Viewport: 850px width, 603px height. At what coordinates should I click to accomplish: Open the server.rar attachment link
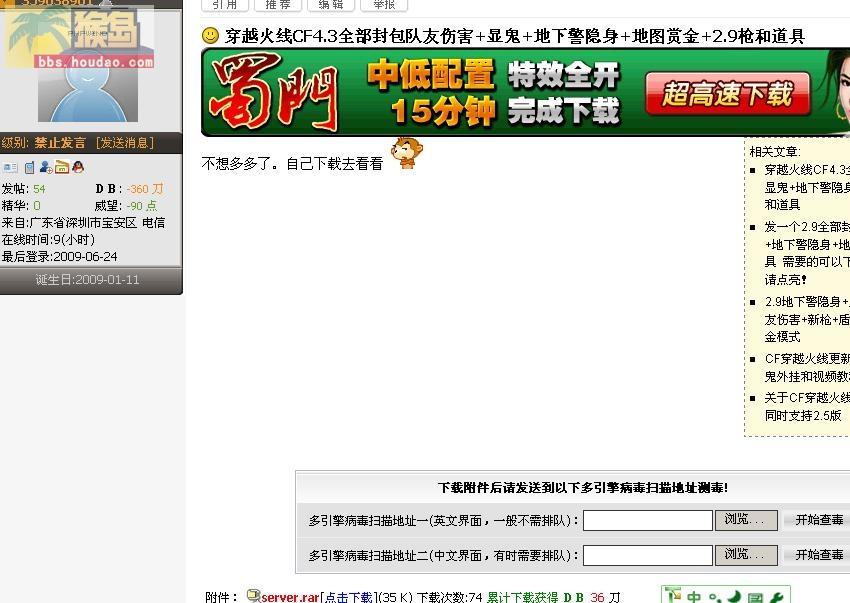point(290,597)
